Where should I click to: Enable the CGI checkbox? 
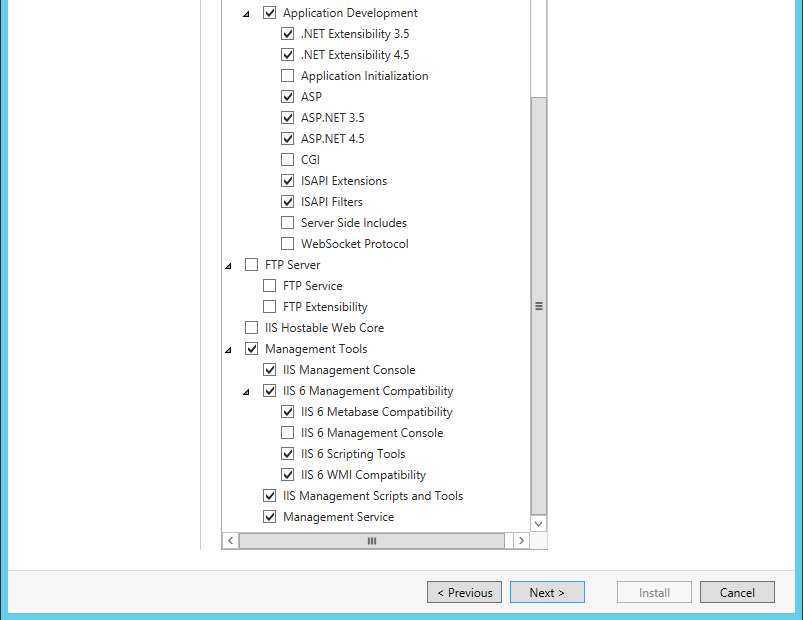click(x=288, y=160)
